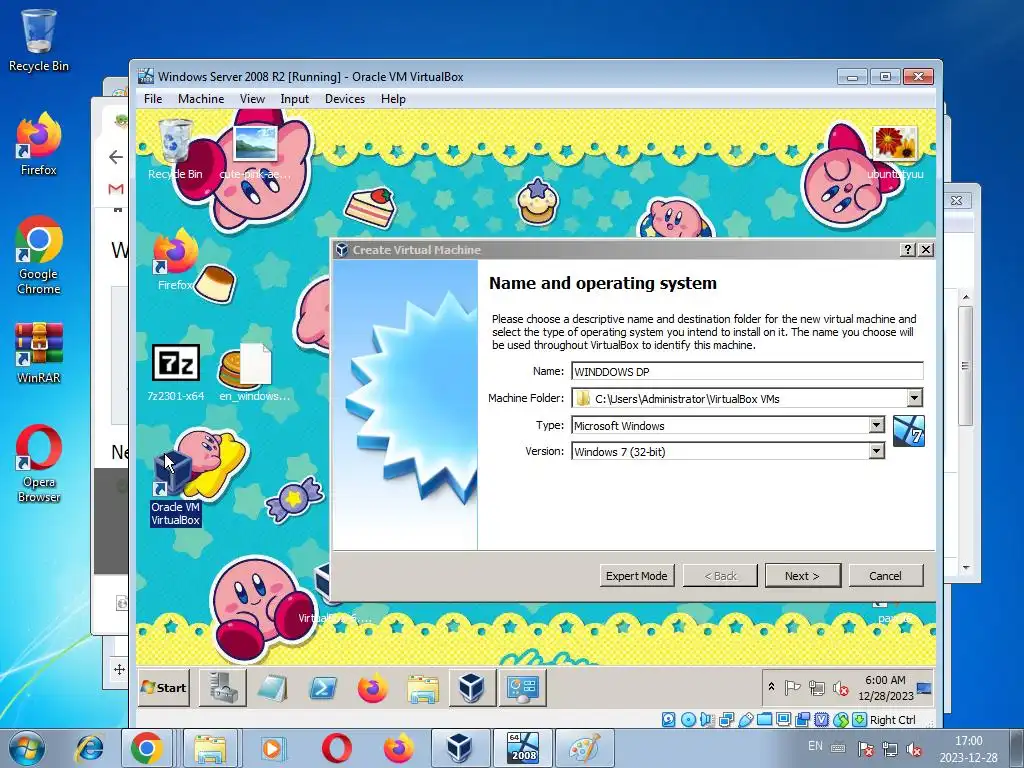Select the cute-pink image file on guest desktop

[255, 152]
